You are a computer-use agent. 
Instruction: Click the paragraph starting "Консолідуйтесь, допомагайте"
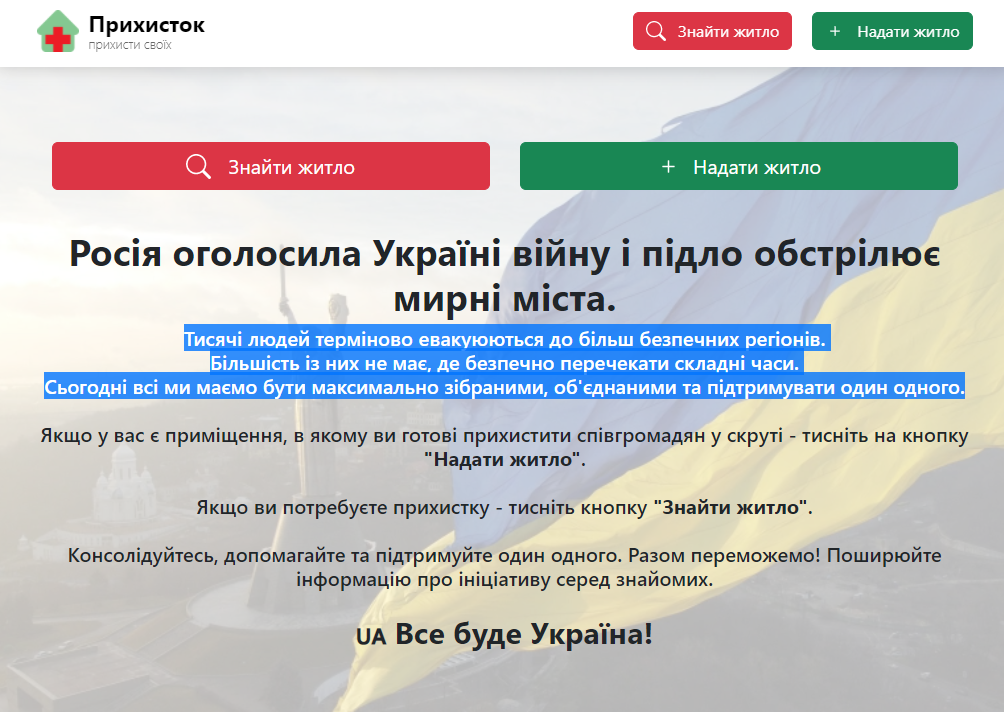coord(504,567)
